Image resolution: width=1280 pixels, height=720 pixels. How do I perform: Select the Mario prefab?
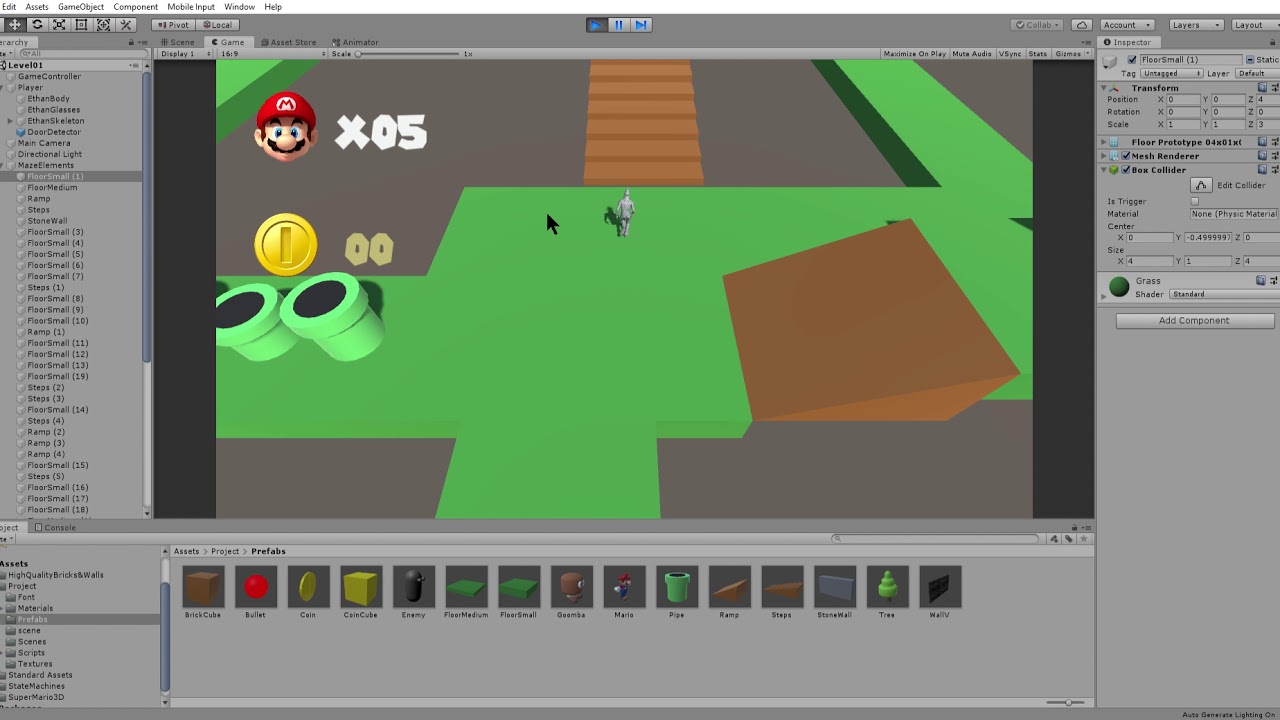[624, 592]
